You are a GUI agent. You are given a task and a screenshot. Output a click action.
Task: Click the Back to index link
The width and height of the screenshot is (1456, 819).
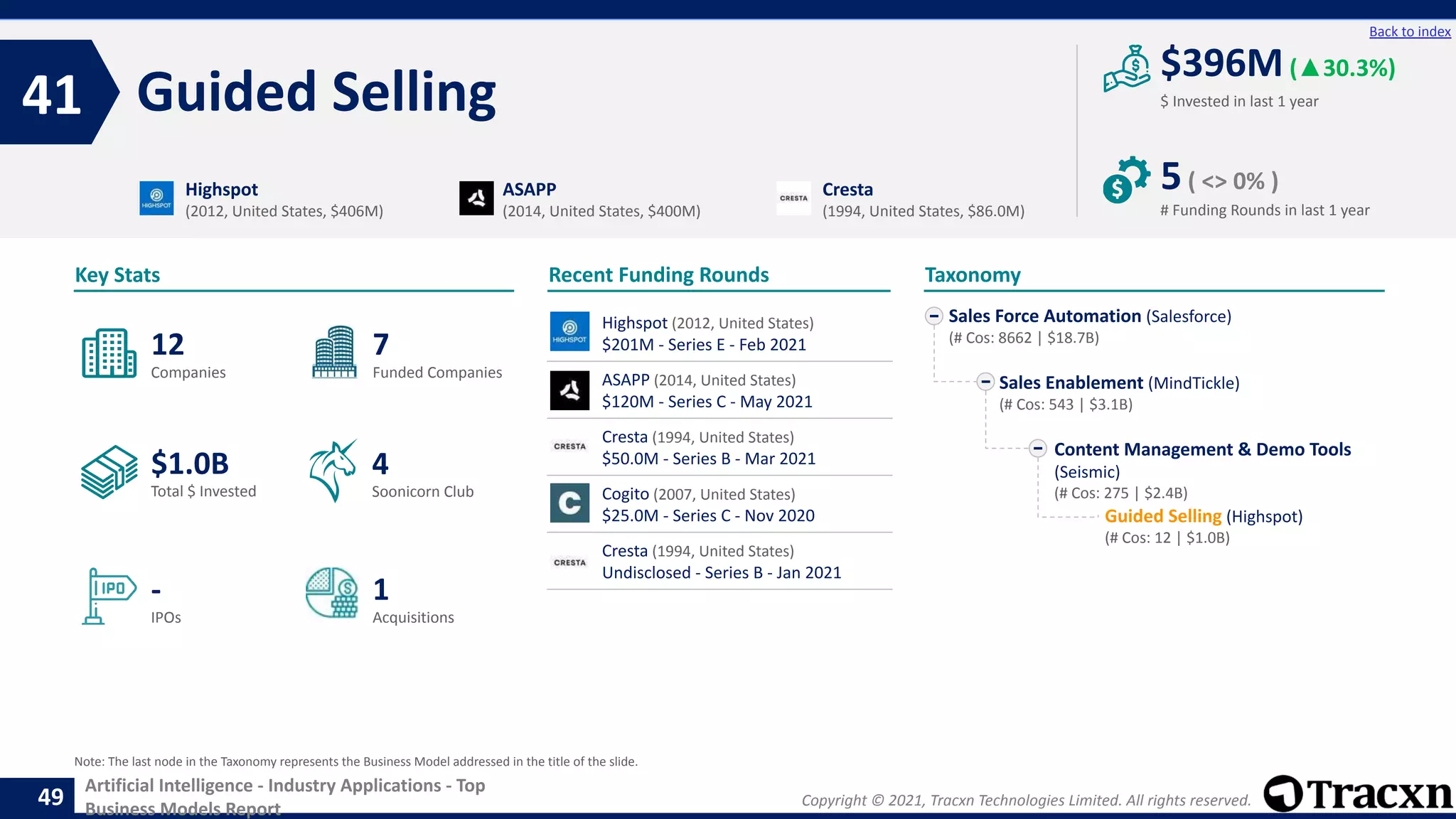tap(1409, 31)
